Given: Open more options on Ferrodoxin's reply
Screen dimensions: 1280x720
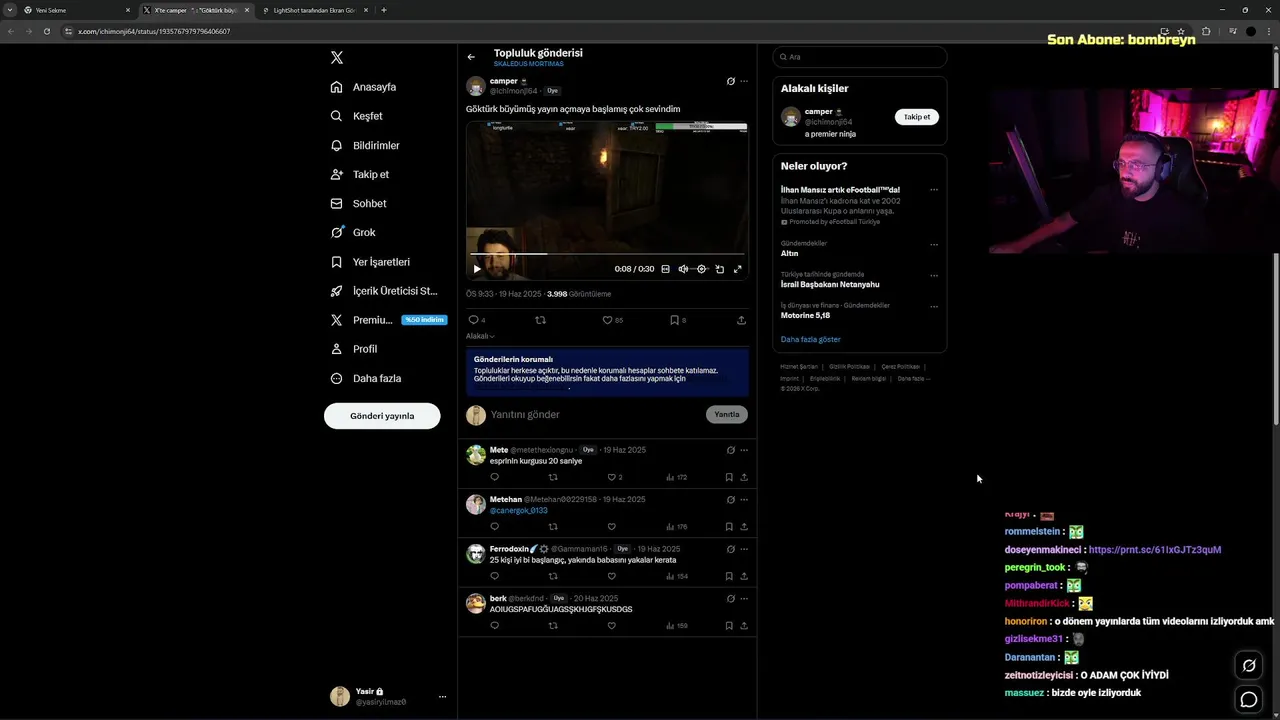Looking at the screenshot, I should (744, 549).
